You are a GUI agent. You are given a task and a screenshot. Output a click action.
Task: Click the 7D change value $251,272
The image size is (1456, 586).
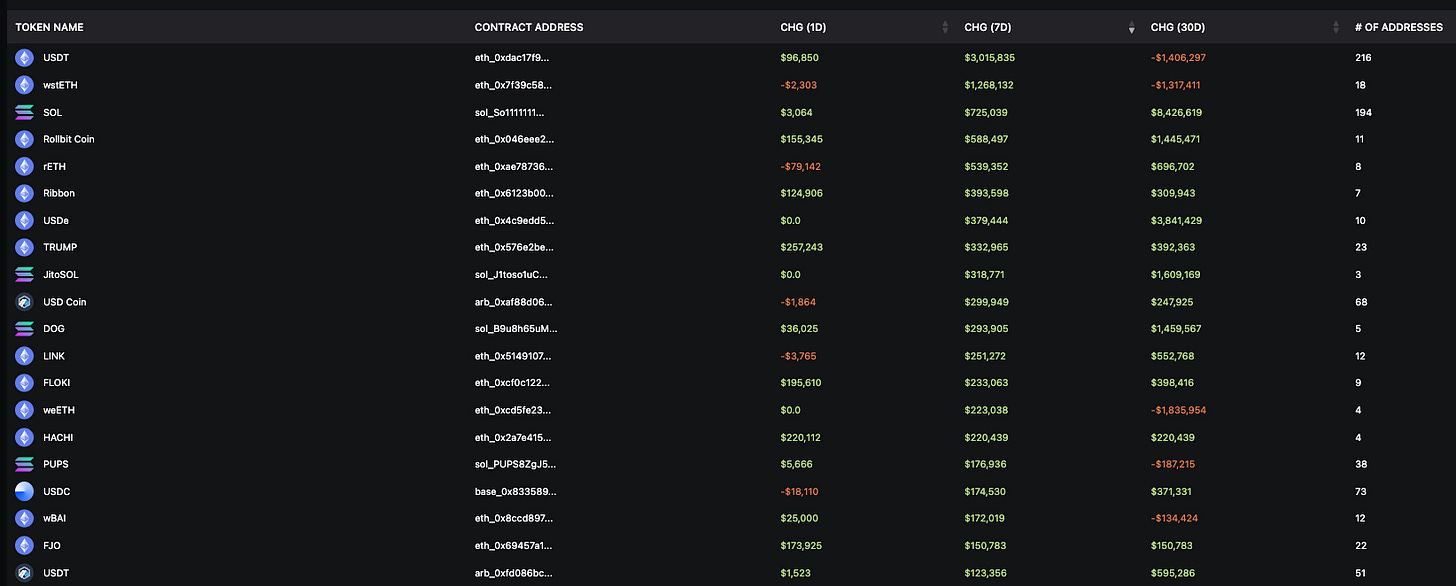[x=986, y=356]
